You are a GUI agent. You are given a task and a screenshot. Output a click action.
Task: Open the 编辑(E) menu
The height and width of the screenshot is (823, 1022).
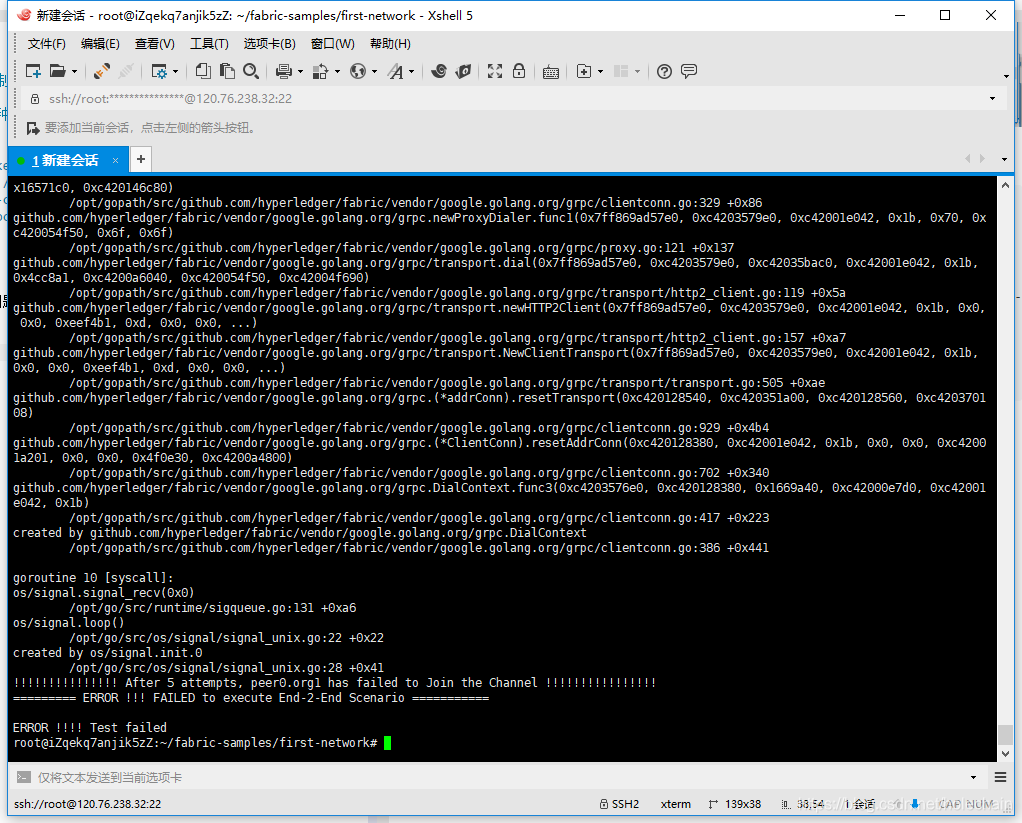point(100,44)
